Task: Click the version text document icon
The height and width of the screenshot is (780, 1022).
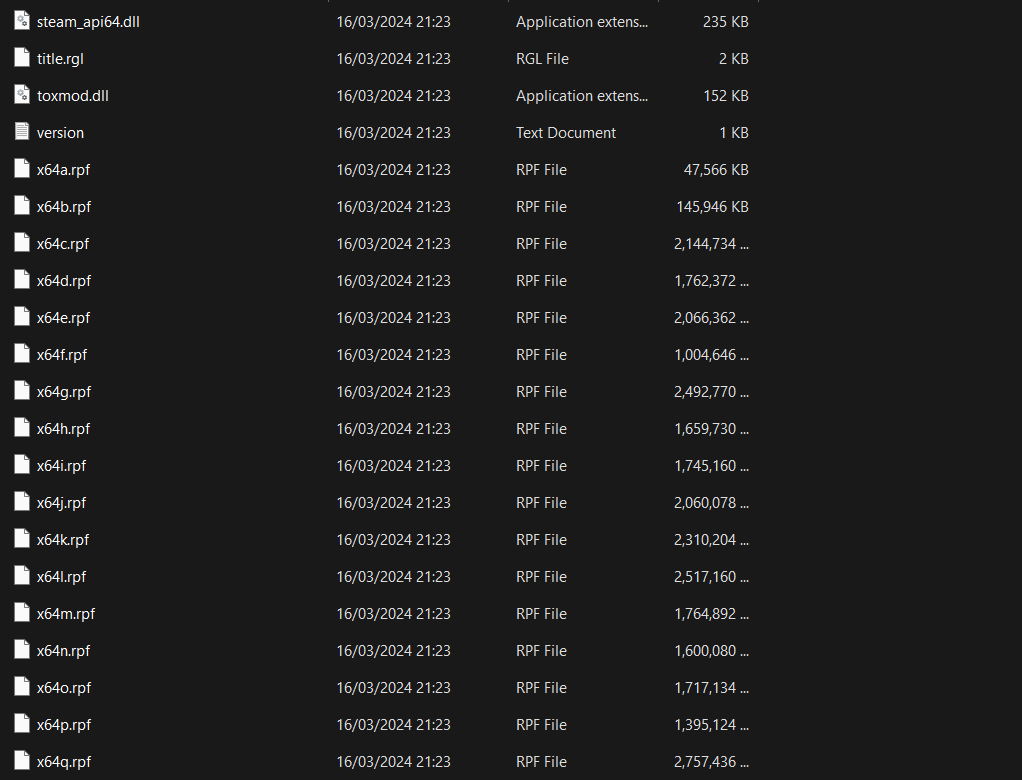Action: click(22, 132)
